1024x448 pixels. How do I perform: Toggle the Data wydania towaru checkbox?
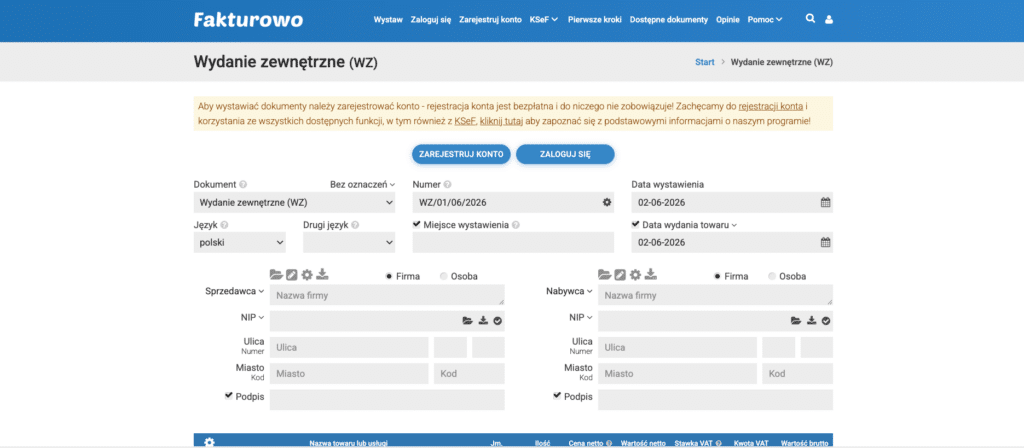(x=635, y=224)
